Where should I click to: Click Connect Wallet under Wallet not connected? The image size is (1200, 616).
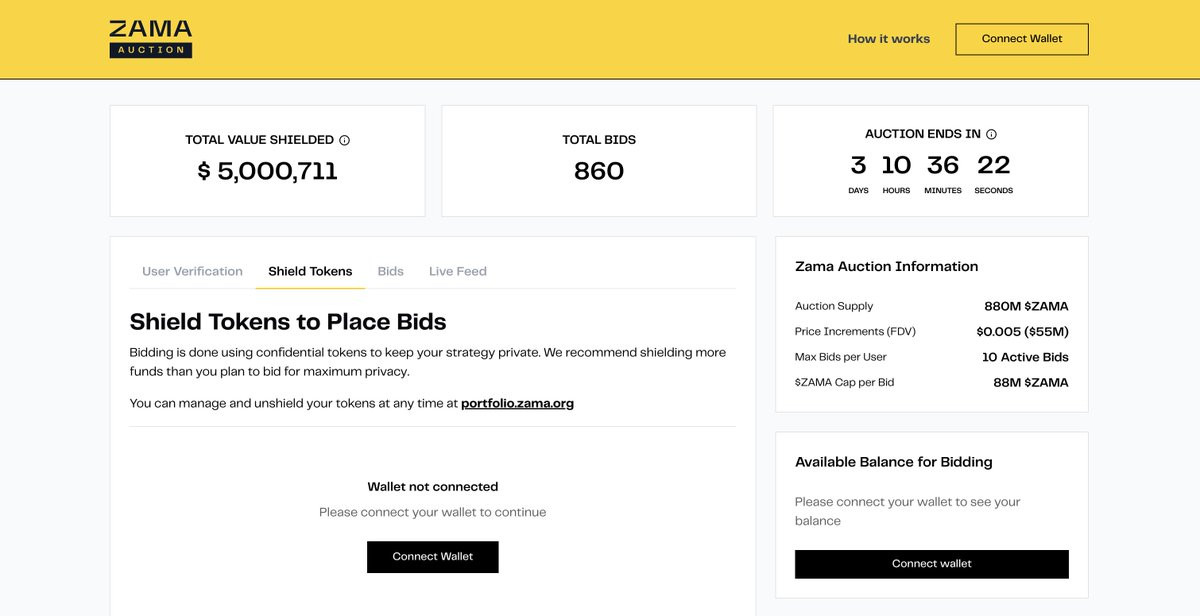point(433,557)
